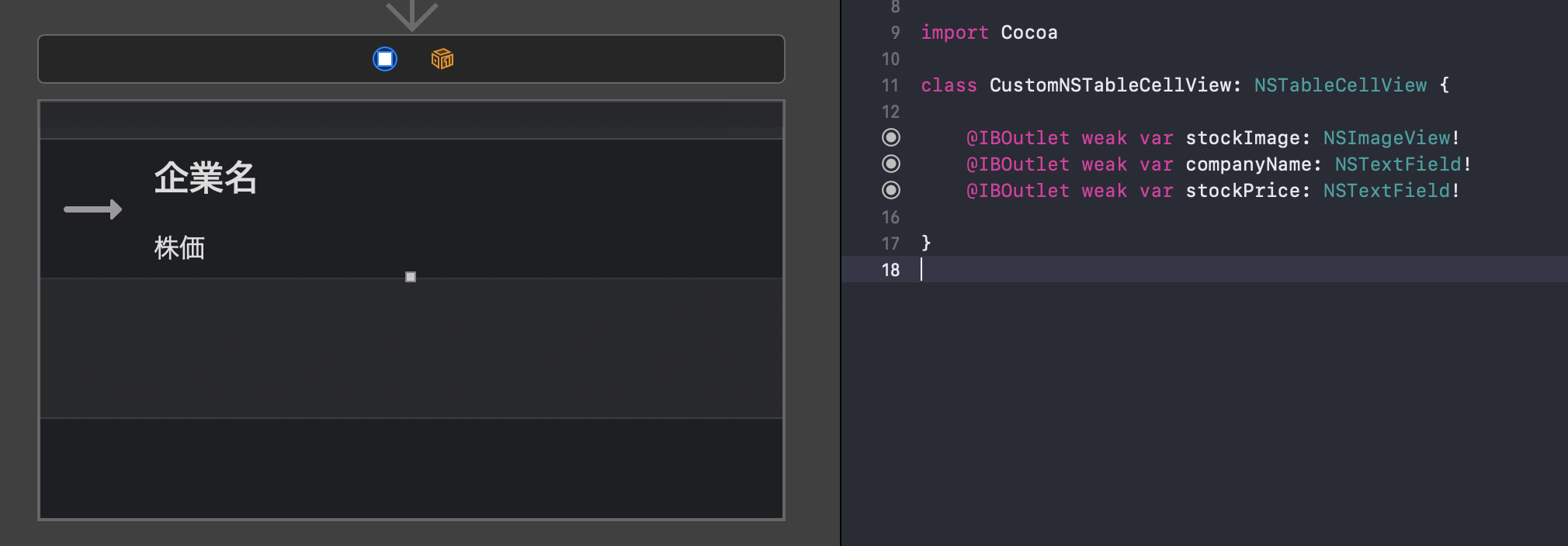1568x546 pixels.
Task: Click the blue view controller icon in scene dock
Action: point(385,59)
